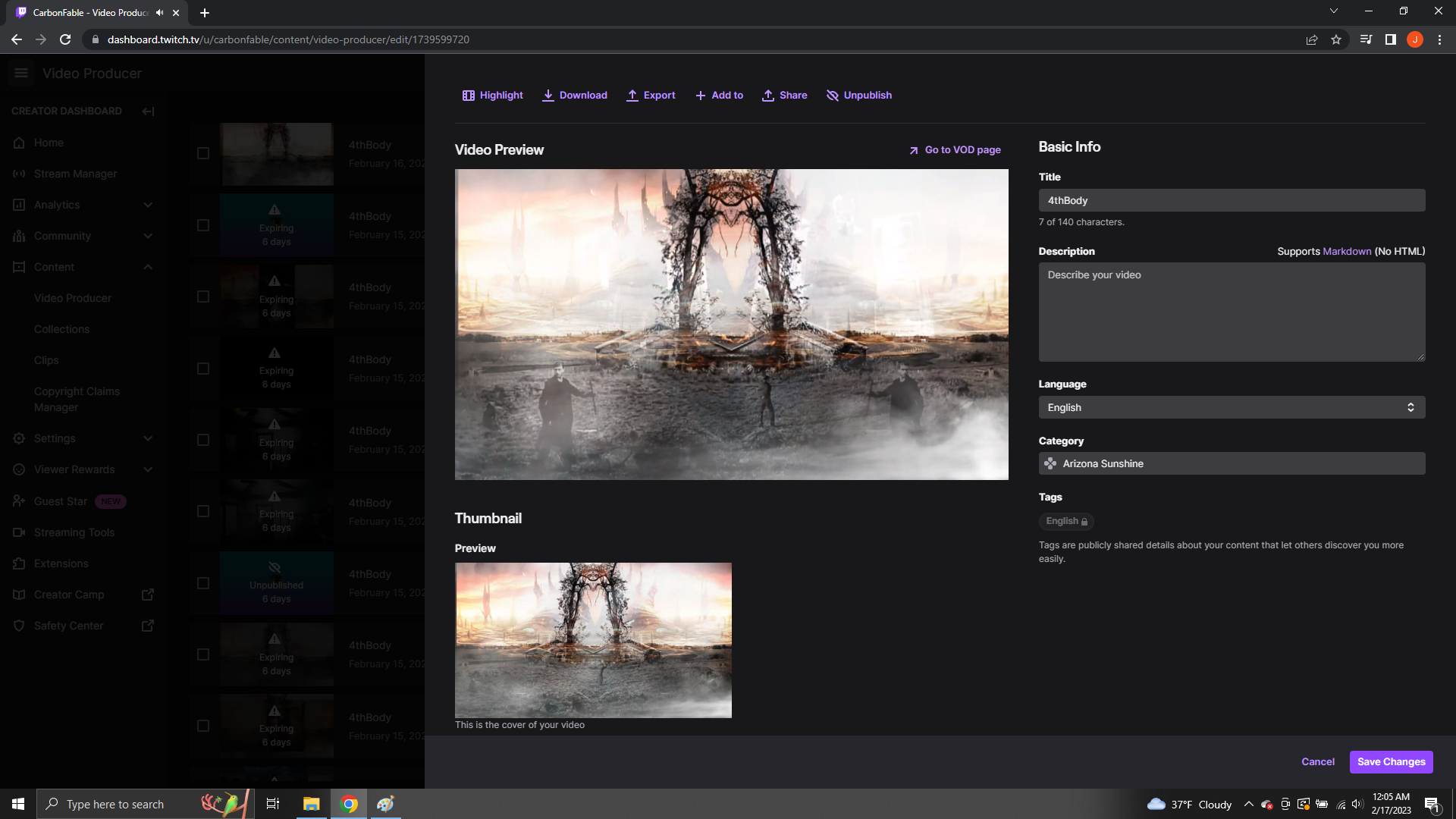Viewport: 1456px width, 819px height.
Task: Click the Download arrow icon
Action: point(548,96)
